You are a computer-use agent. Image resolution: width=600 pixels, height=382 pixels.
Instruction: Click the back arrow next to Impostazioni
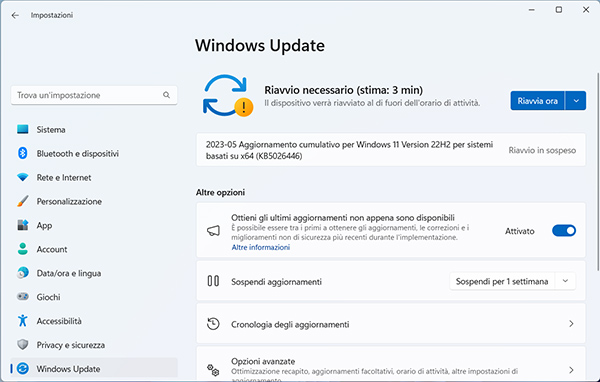point(15,15)
